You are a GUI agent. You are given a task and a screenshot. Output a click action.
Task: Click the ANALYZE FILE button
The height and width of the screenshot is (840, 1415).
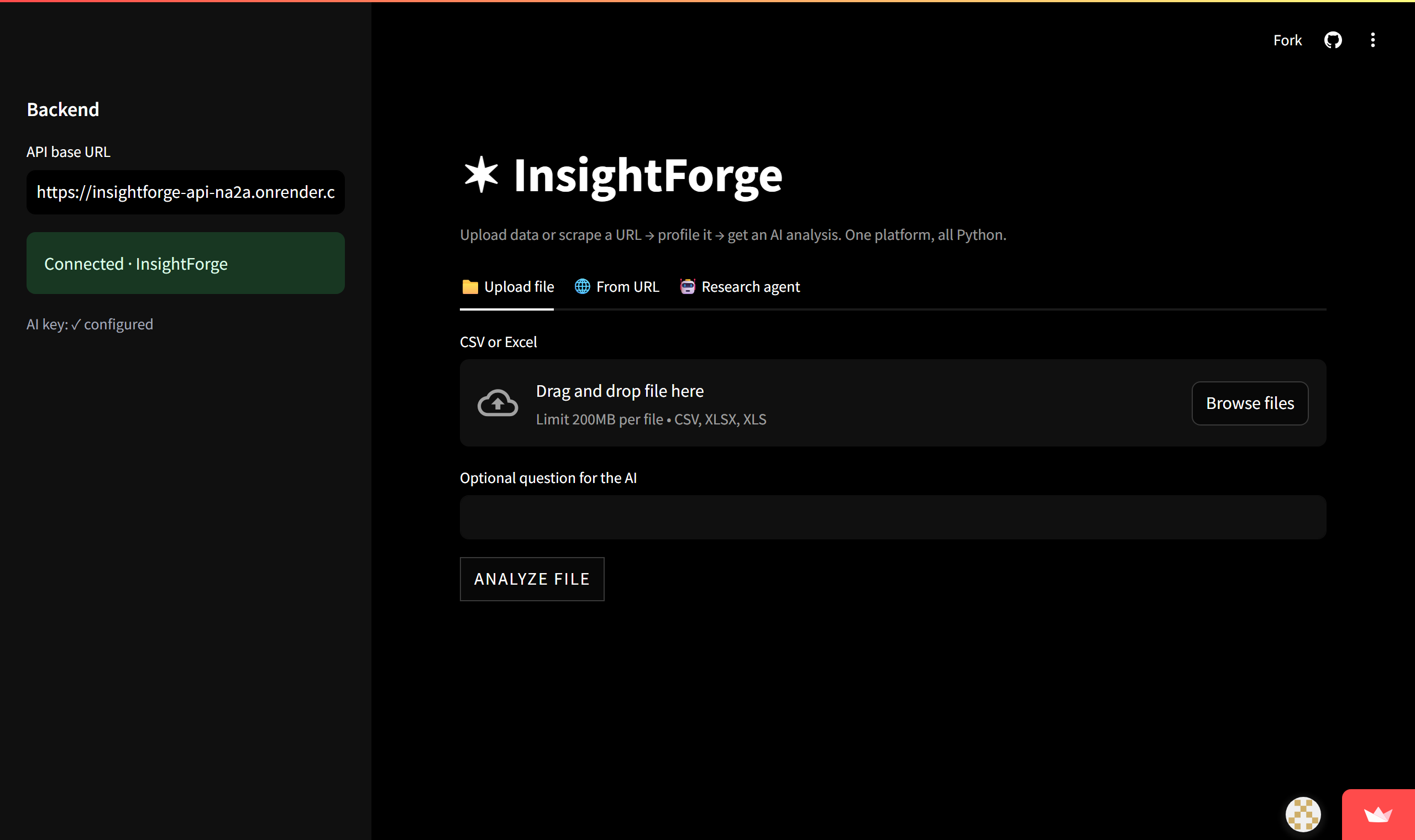click(532, 579)
